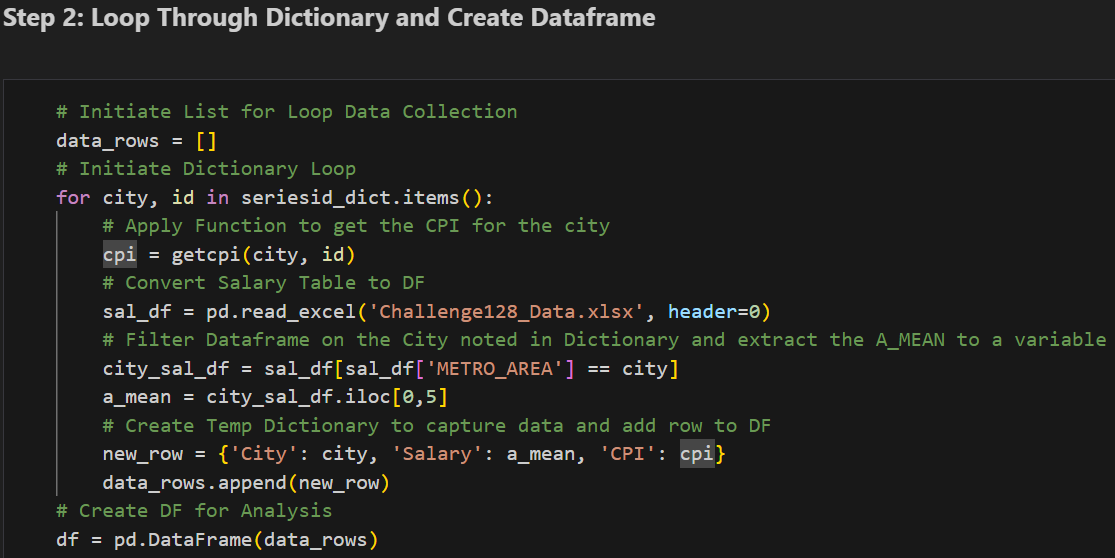
Task: Click the city_sal_df variable being assigned
Action: tap(166, 369)
